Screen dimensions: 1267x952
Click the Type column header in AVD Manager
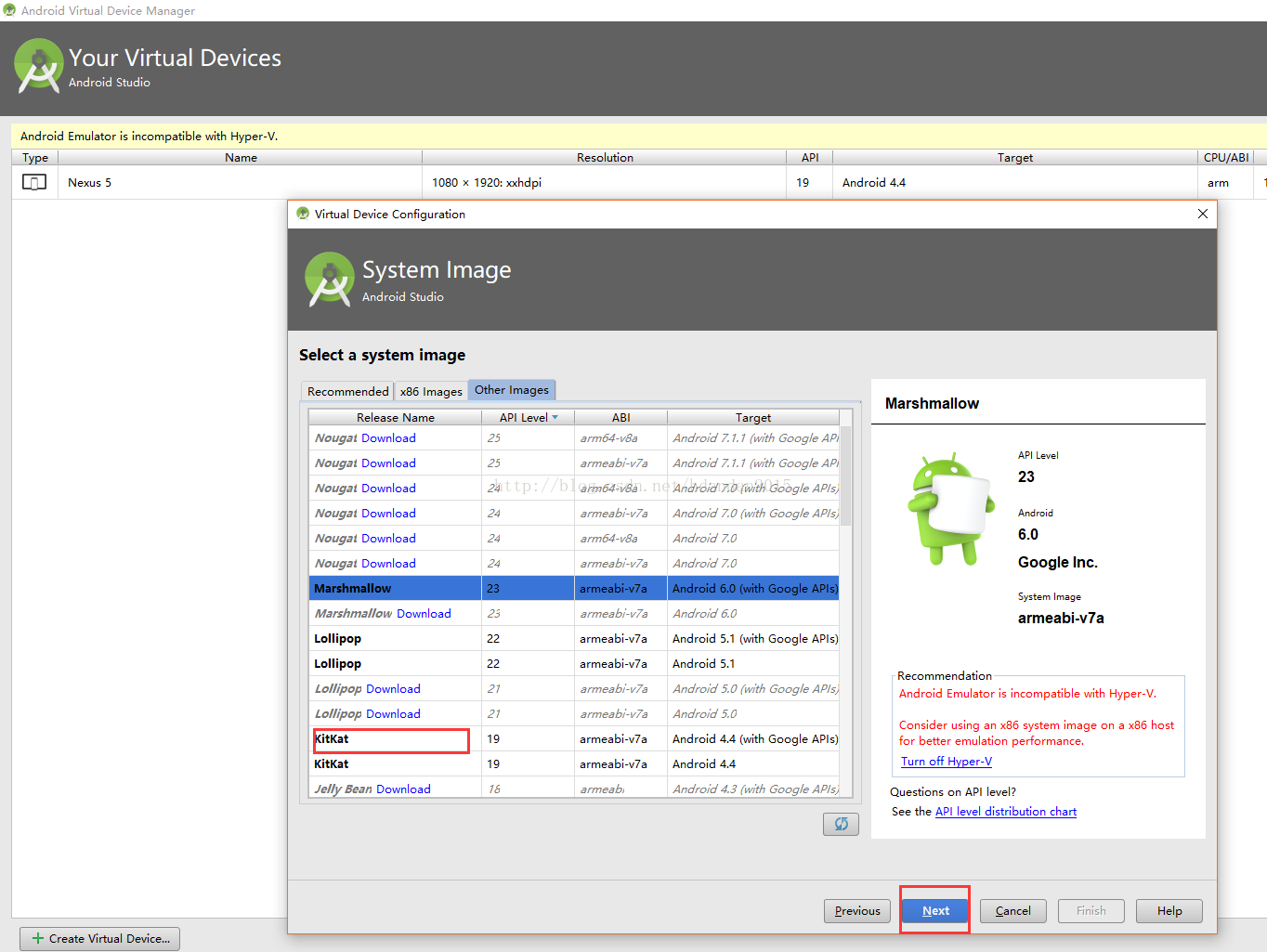[35, 157]
